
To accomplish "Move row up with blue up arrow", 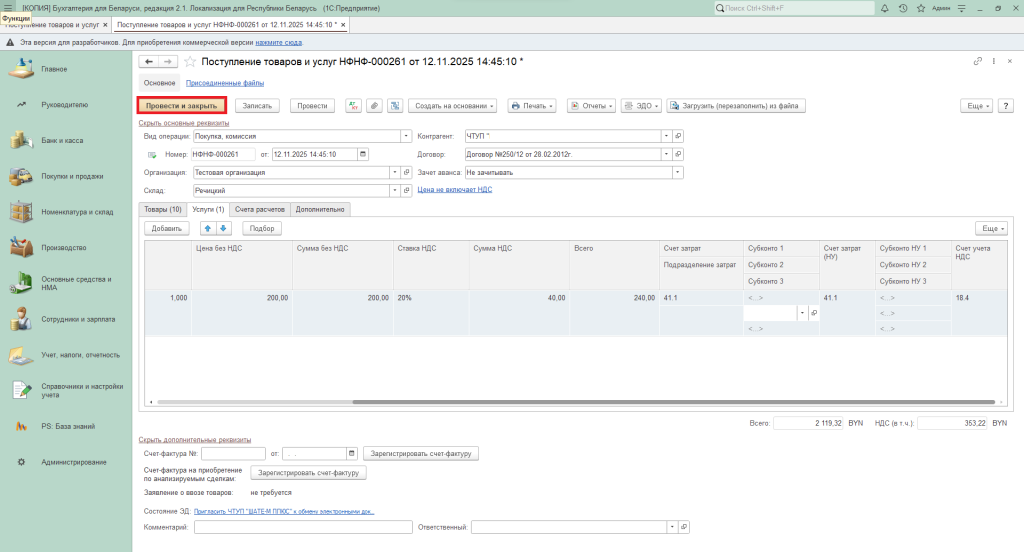I will [208, 228].
